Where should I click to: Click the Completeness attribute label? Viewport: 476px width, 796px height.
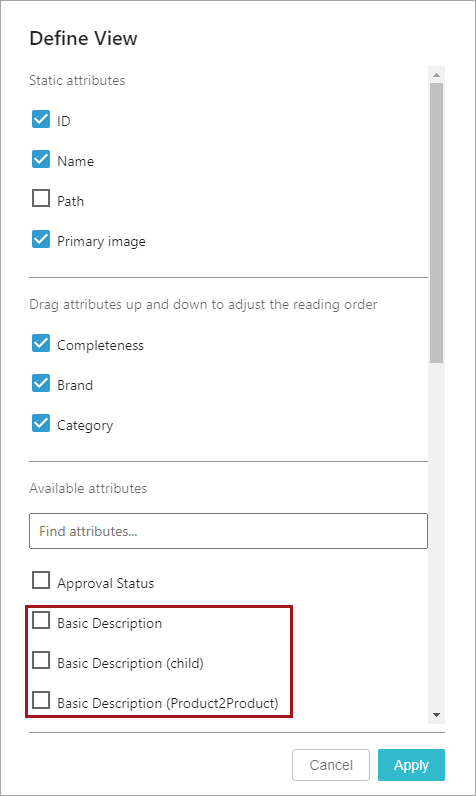click(x=100, y=345)
